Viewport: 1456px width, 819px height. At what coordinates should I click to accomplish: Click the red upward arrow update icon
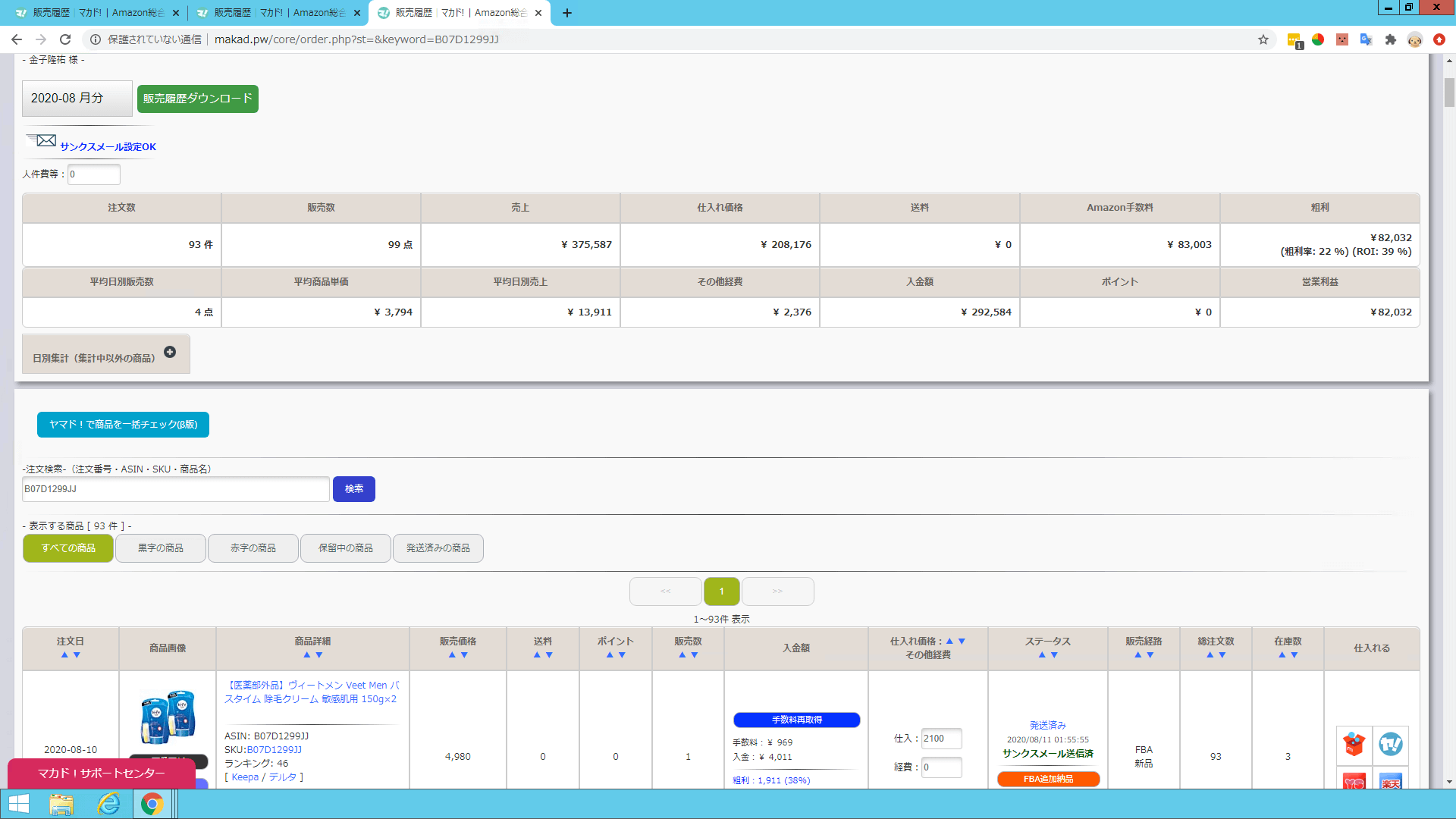[x=1439, y=39]
